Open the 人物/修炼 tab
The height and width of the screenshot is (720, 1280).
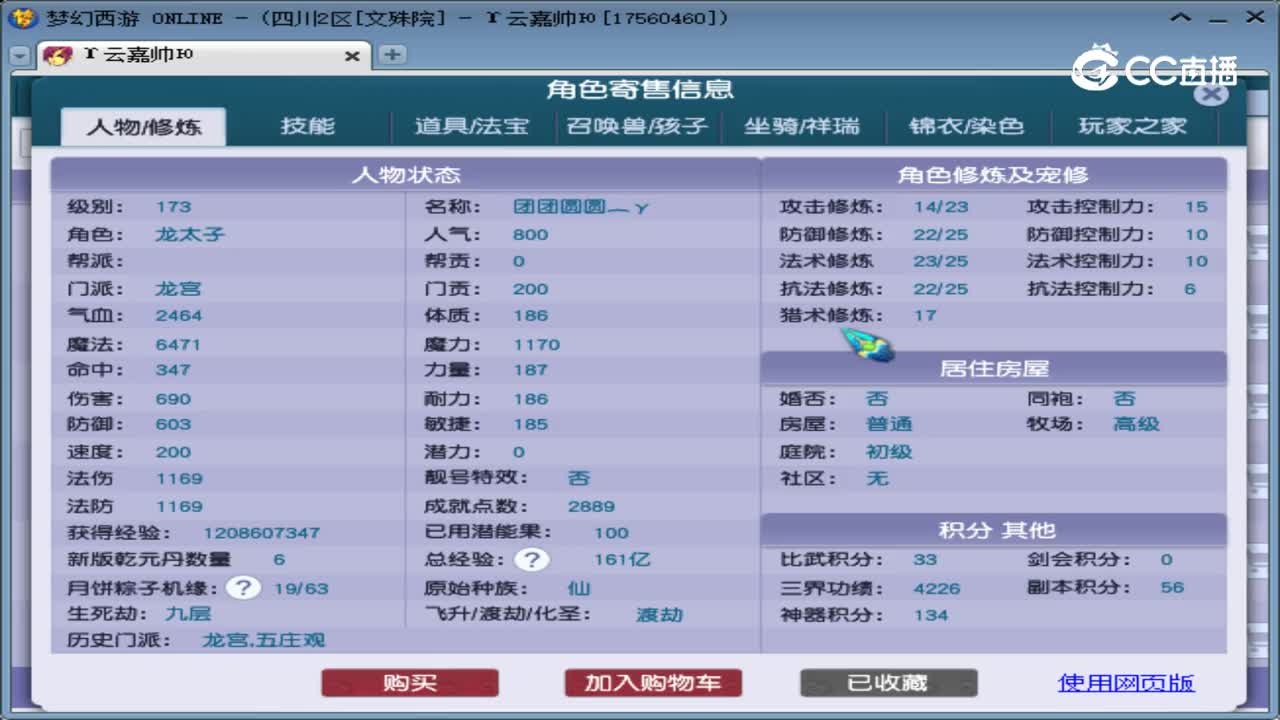(143, 127)
